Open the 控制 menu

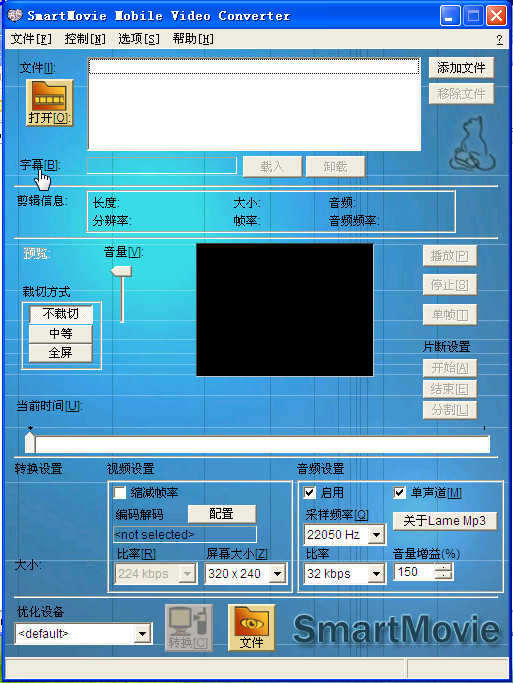[85, 39]
